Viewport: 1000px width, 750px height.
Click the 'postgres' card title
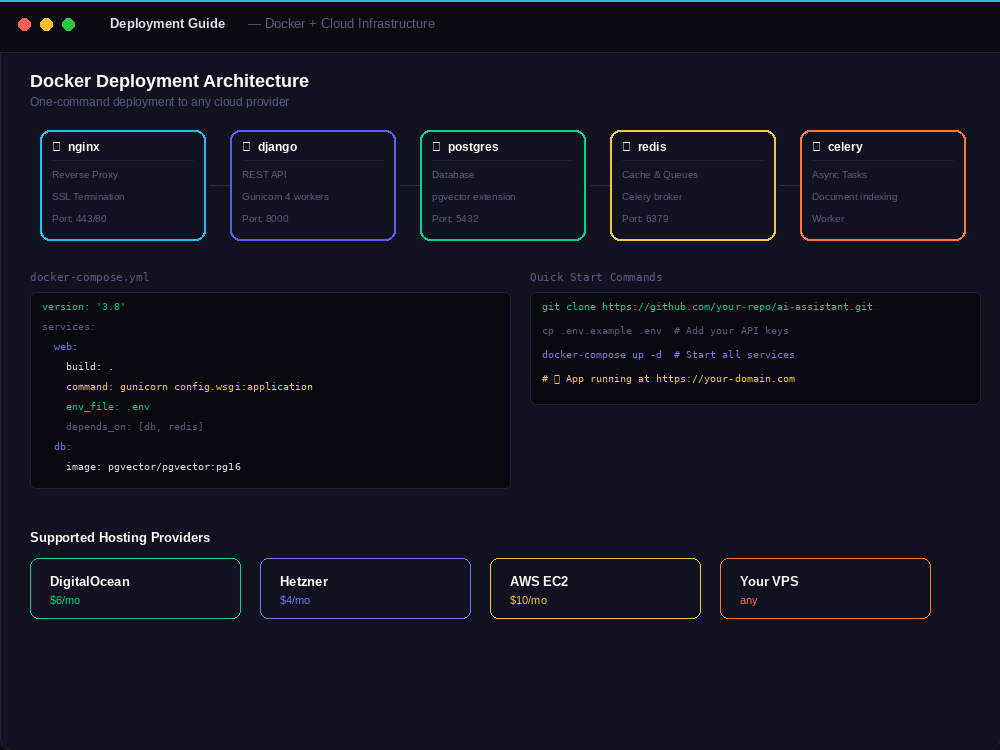click(x=473, y=147)
